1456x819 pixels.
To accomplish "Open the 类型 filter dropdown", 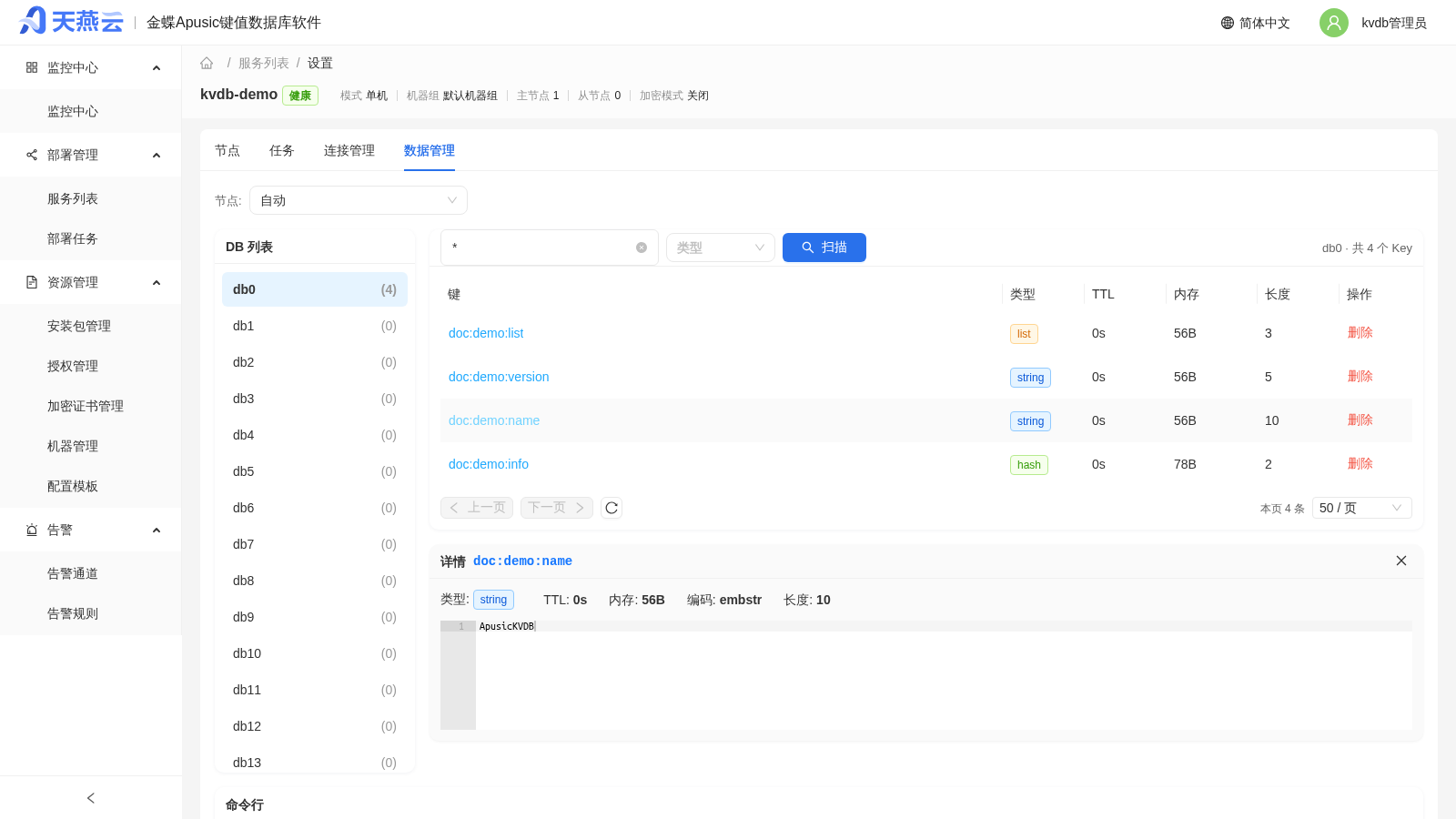I will [721, 248].
